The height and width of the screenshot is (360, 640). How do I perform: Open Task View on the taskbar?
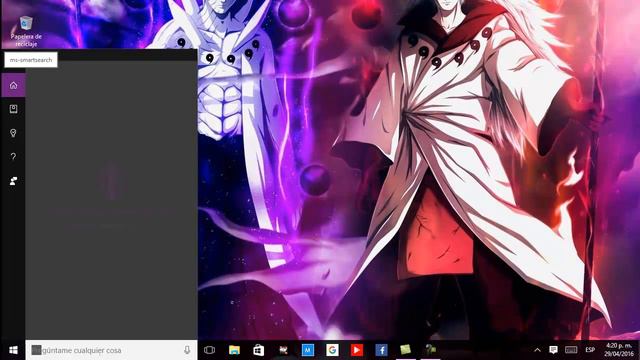[x=209, y=350]
